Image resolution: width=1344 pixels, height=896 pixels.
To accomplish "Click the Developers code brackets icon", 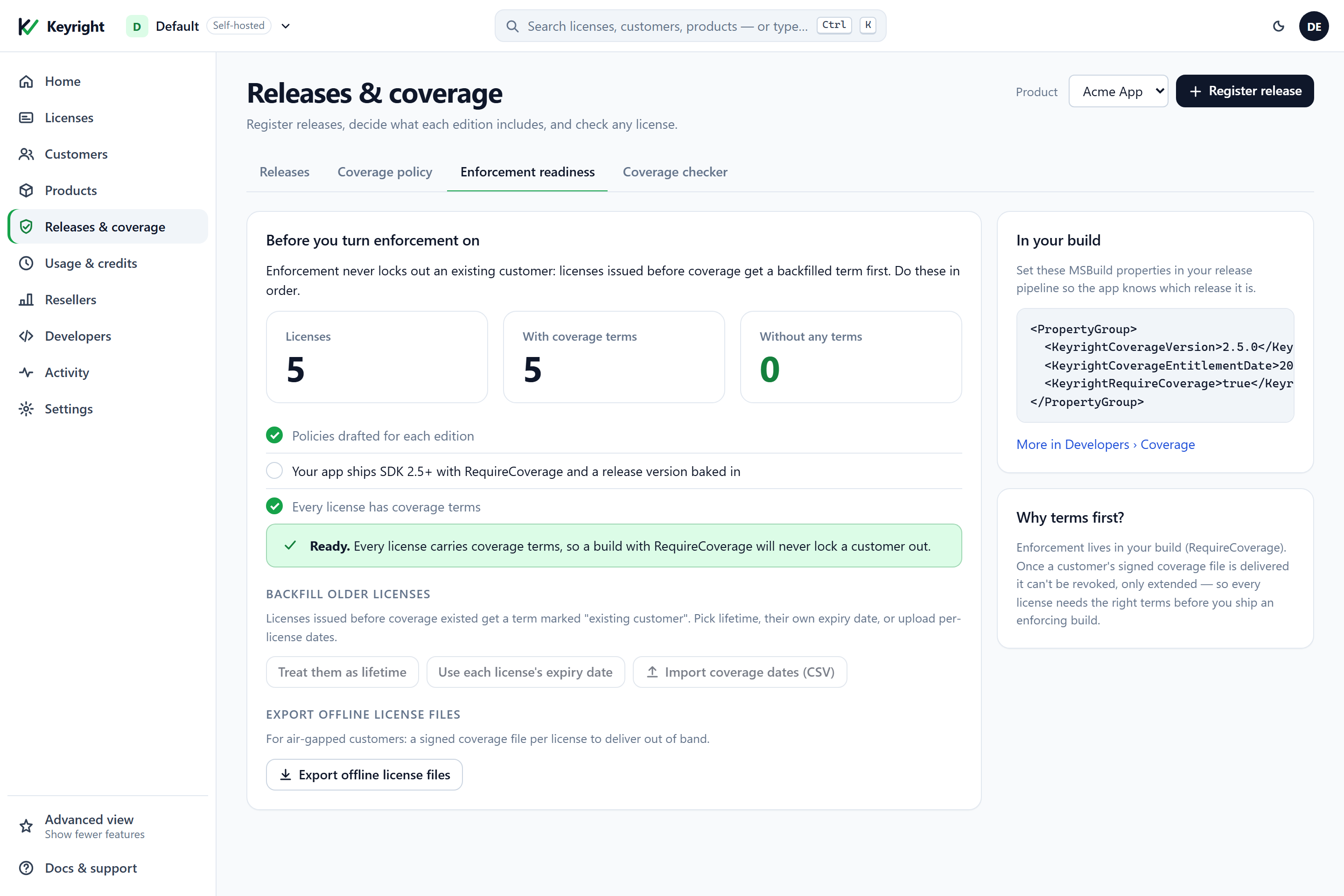I will coord(26,336).
